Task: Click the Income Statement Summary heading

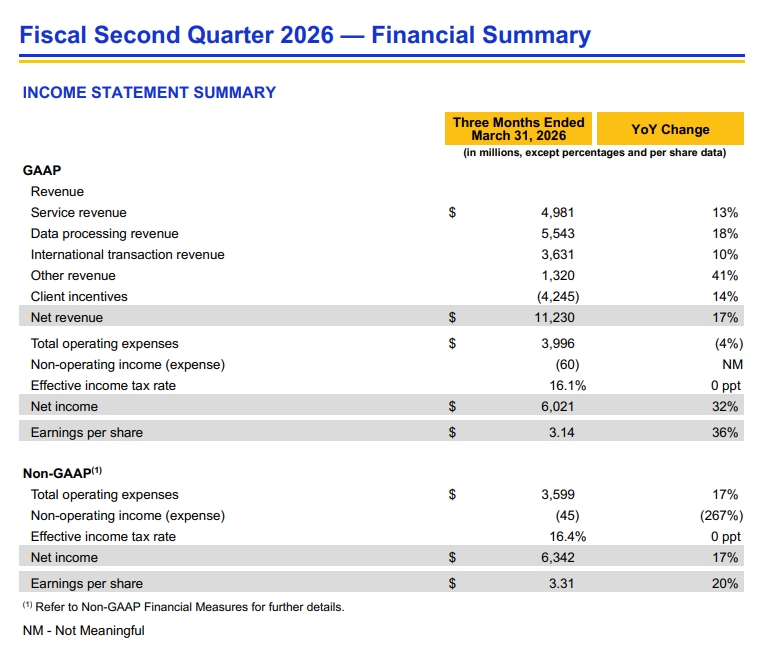Action: (149, 92)
